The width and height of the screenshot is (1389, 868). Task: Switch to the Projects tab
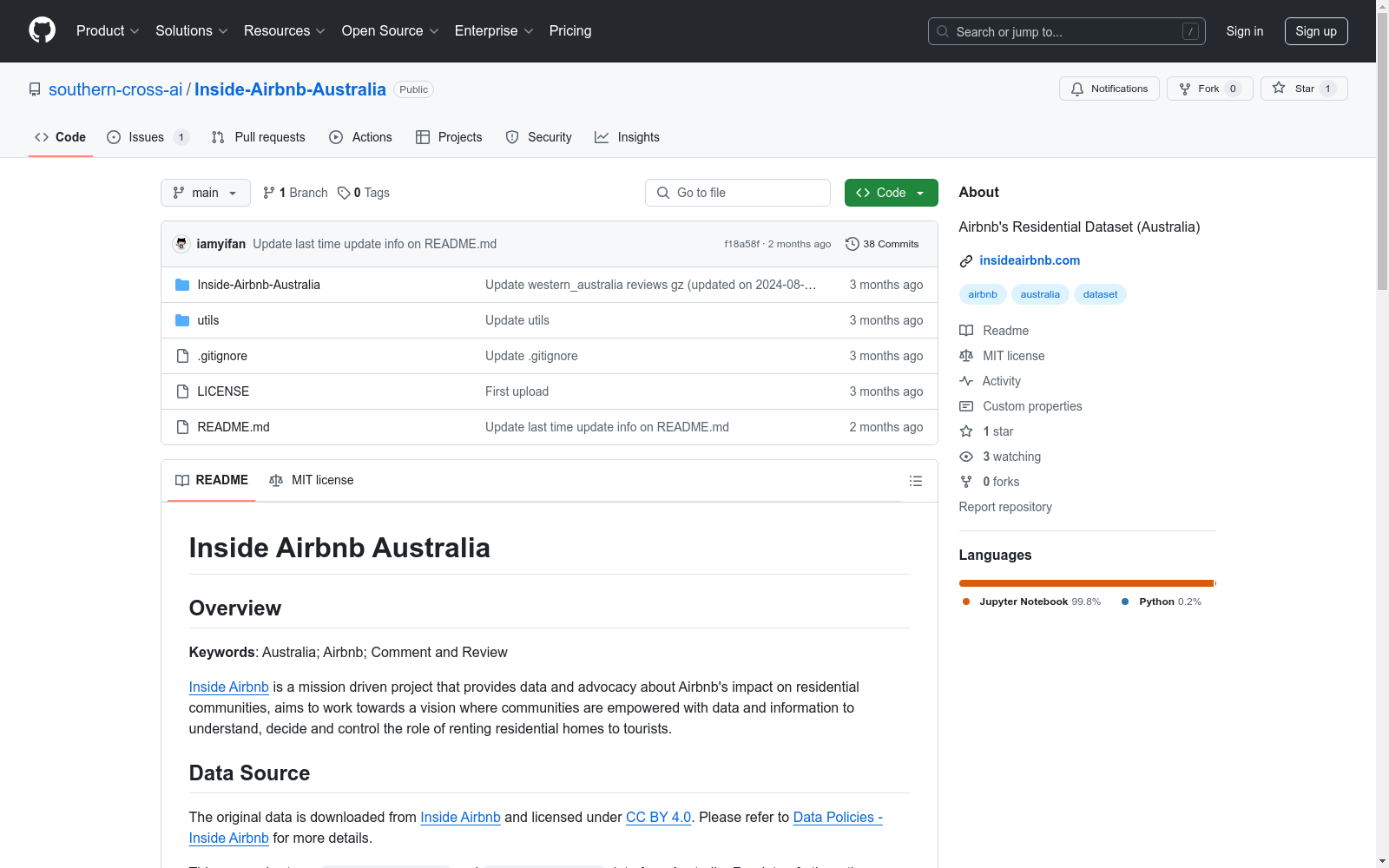(449, 137)
